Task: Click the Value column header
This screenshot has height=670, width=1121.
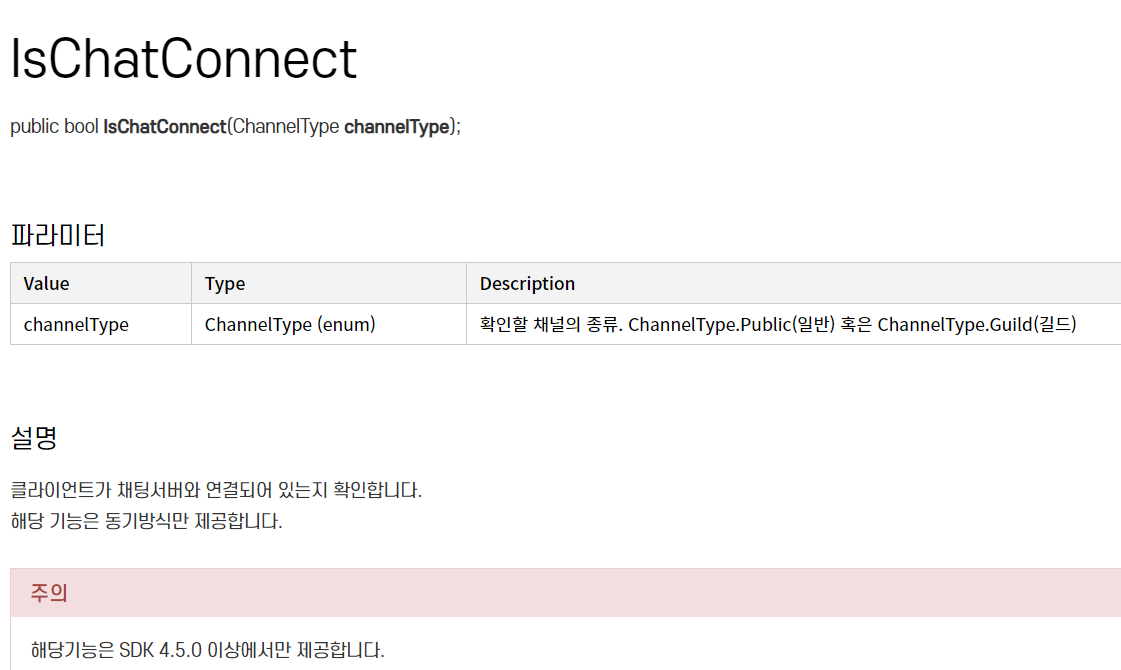Action: pos(46,284)
